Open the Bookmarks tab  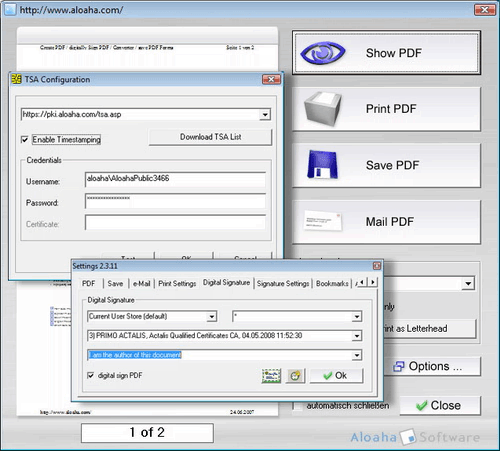coord(332,283)
